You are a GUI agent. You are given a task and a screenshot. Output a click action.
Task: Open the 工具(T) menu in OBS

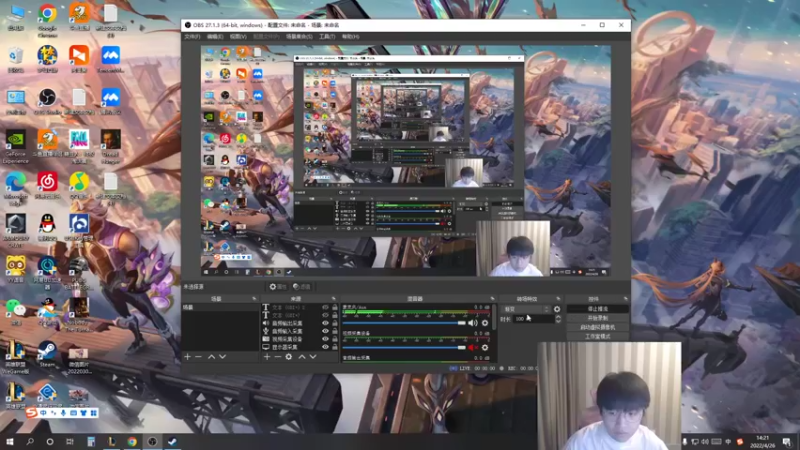click(x=327, y=37)
